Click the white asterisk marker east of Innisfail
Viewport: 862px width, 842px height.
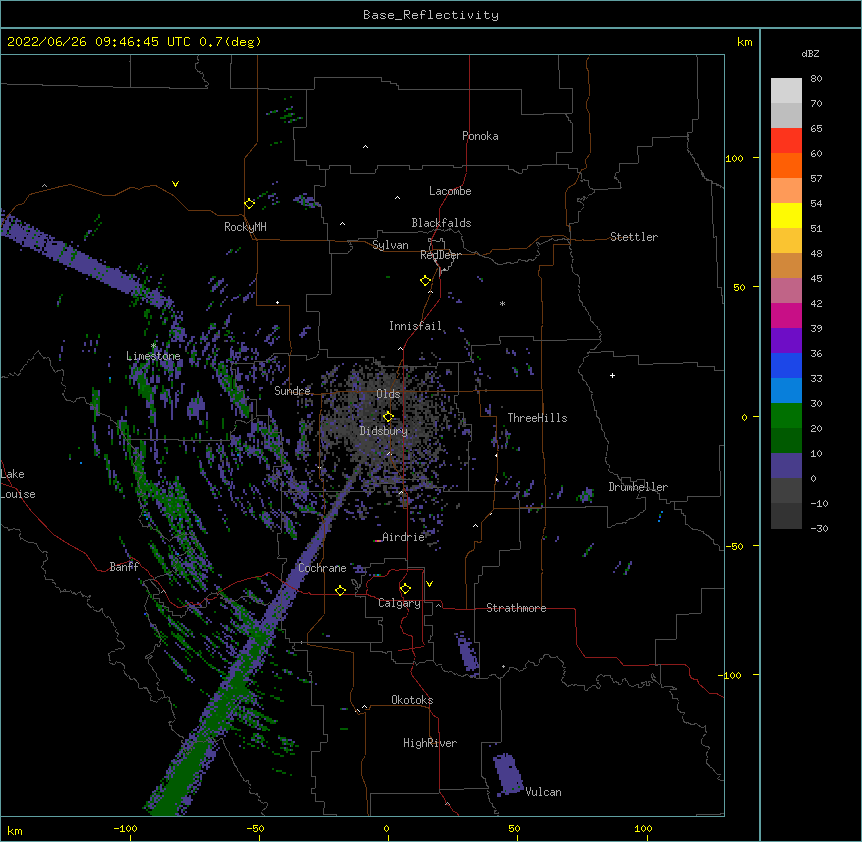(x=502, y=303)
